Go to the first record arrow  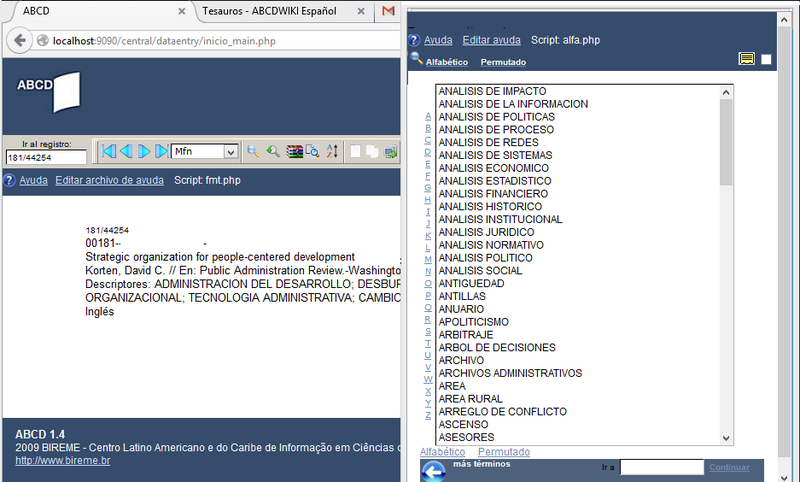(108, 151)
